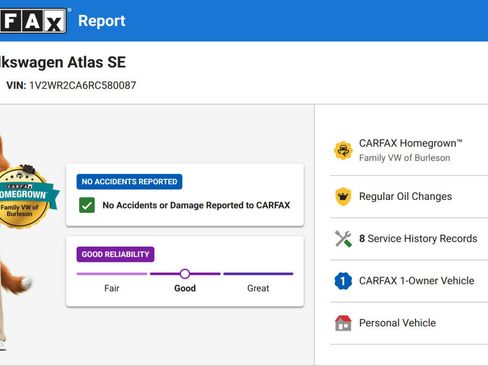488x366 pixels.
Task: Click the Regular Oil Changes shield icon
Action: [x=343, y=196]
